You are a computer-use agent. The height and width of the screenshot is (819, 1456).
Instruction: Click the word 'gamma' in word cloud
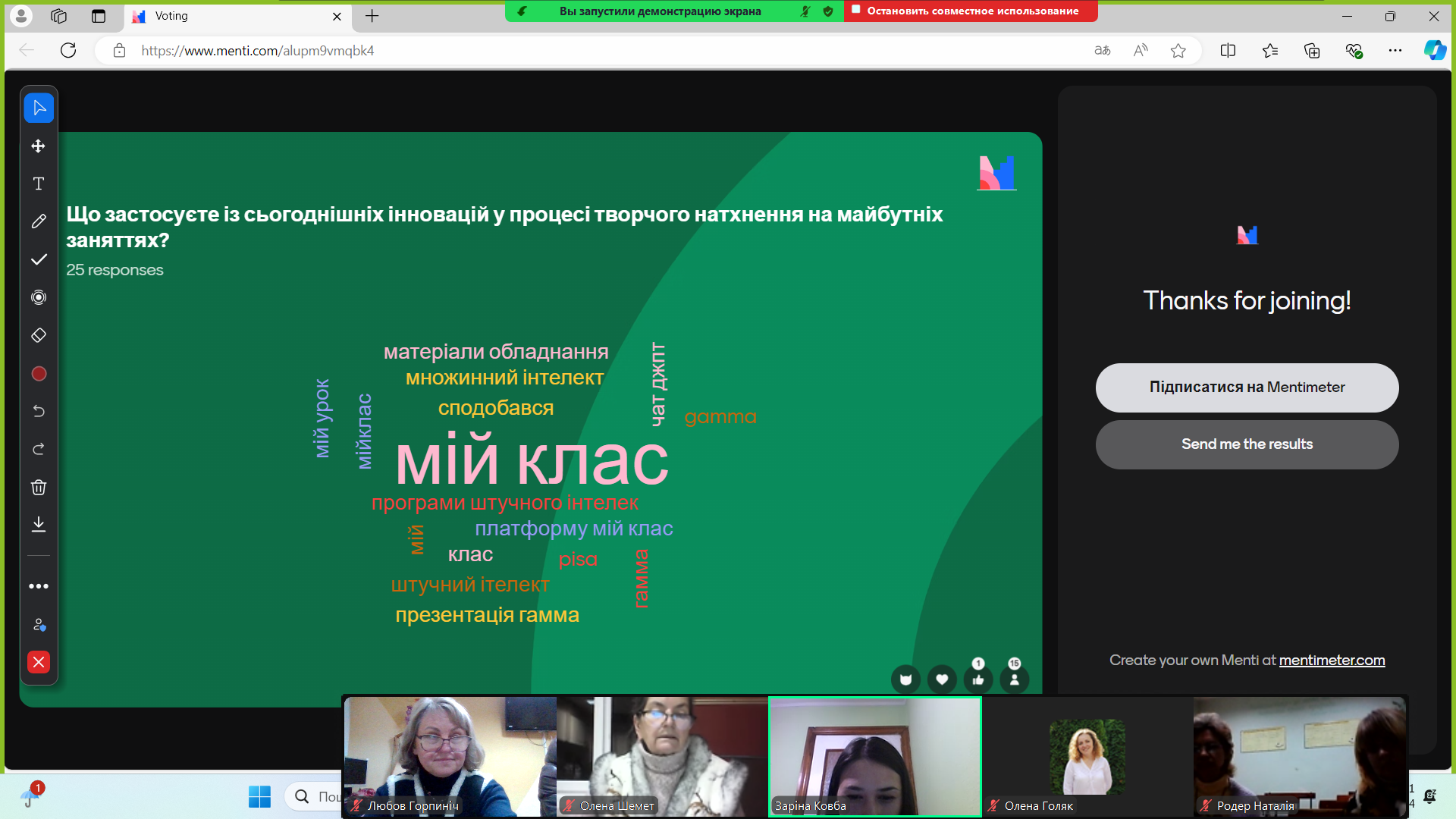pos(720,417)
